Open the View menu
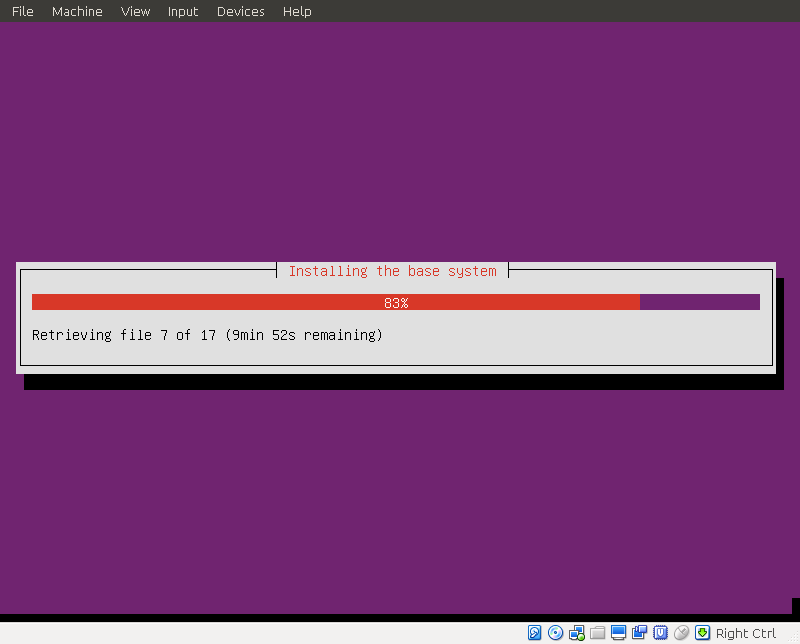This screenshot has width=800, height=644. [x=135, y=12]
